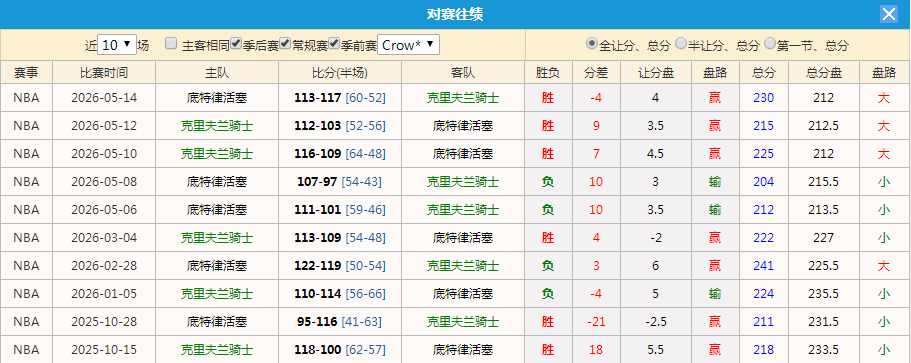Open the 111-101 score on 2026-05-06

point(318,210)
